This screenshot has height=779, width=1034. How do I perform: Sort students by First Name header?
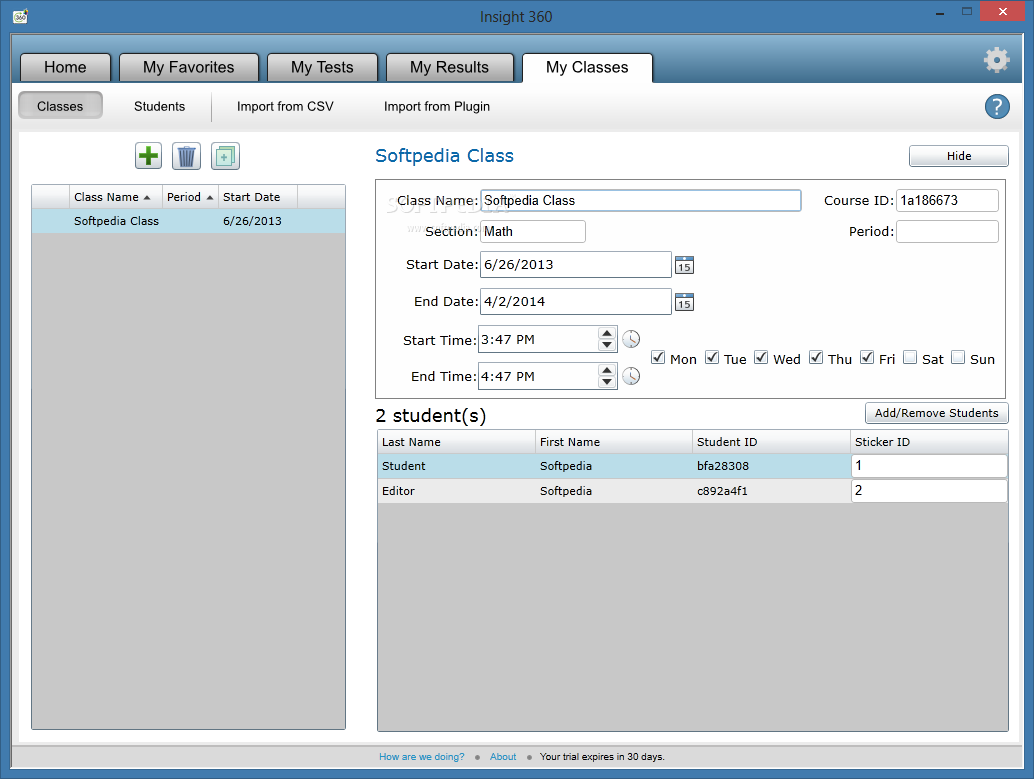614,442
